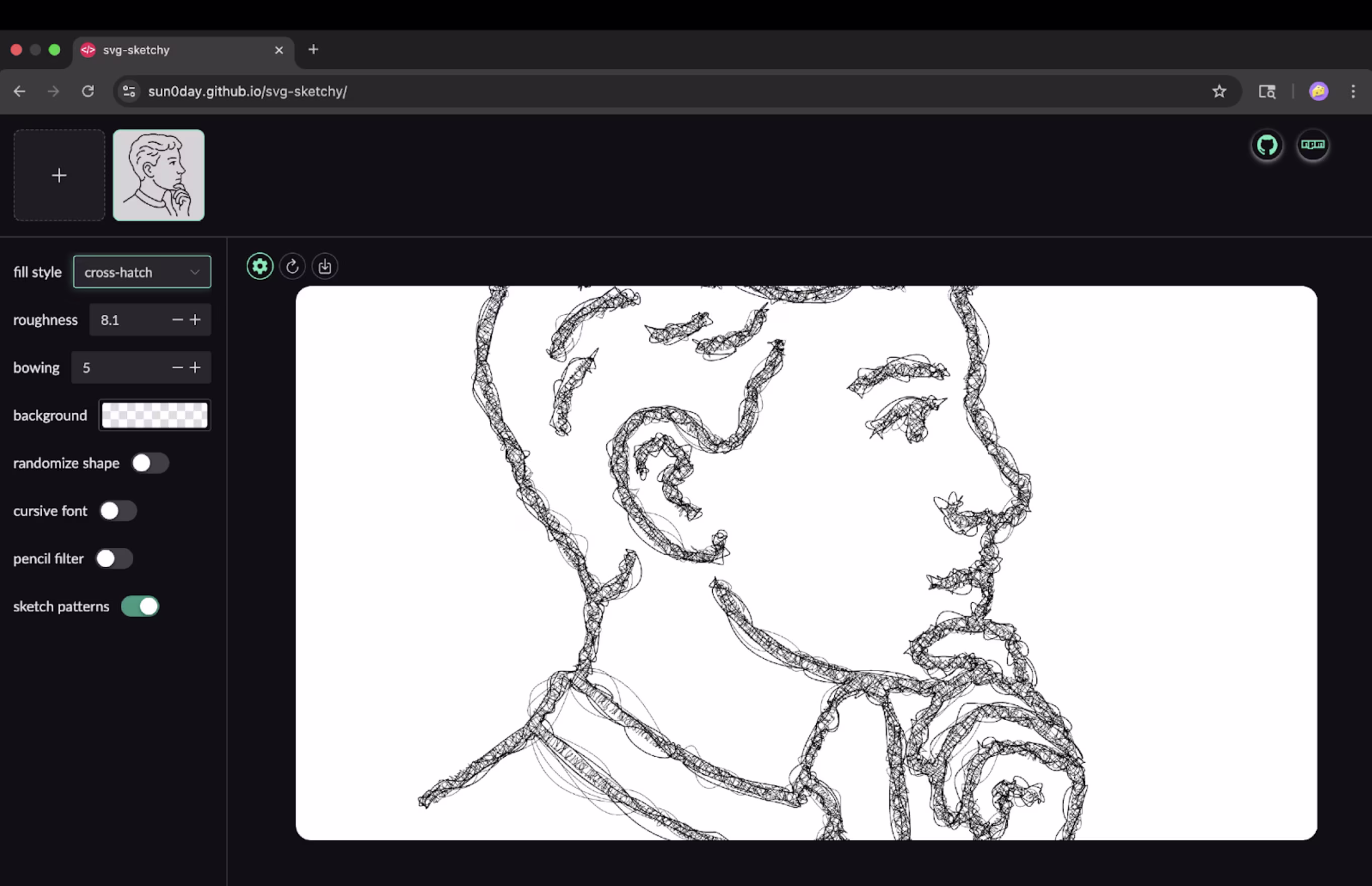Increase roughness with the plus stepper
The height and width of the screenshot is (886, 1372).
196,320
